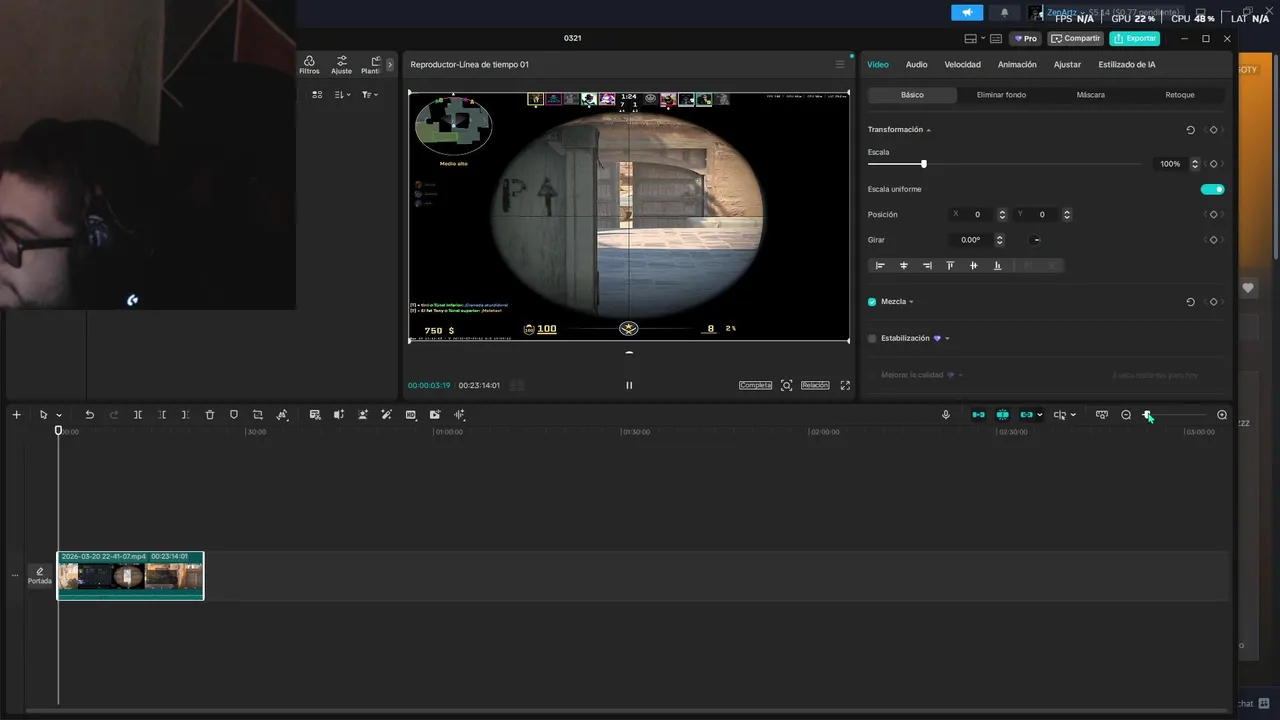This screenshot has width=1280, height=720.
Task: Click the Portada cover button
Action: click(x=40, y=576)
